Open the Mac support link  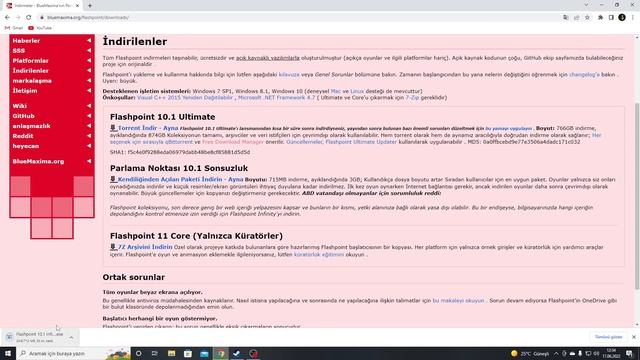tap(336, 91)
